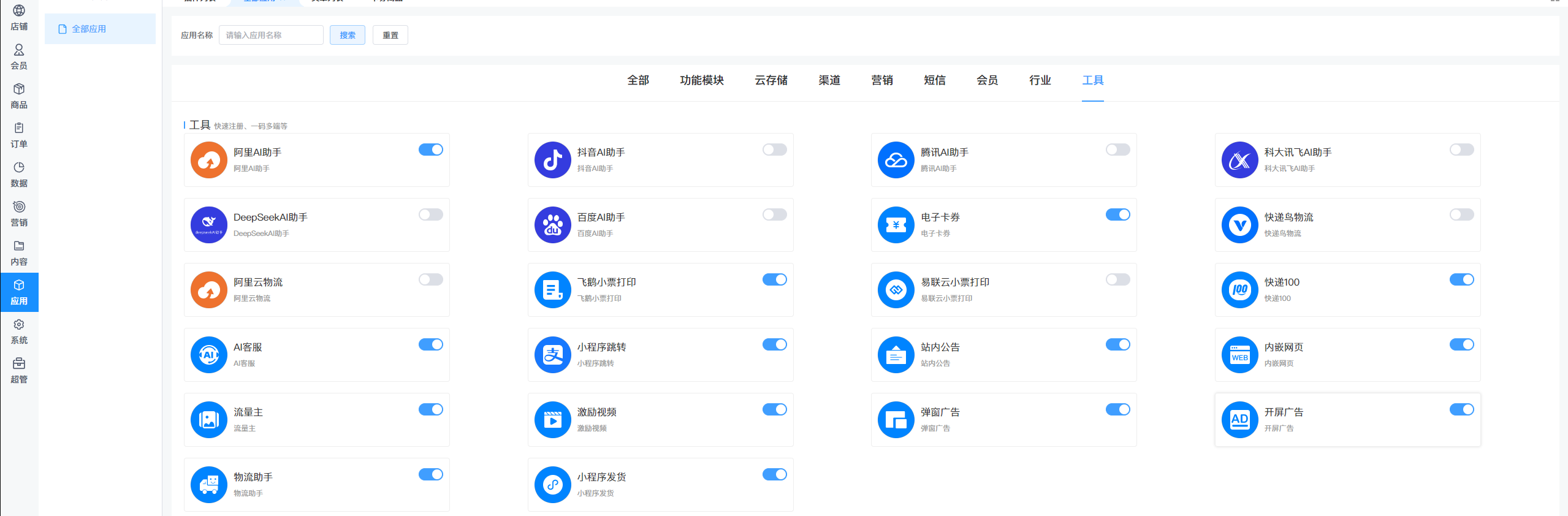Switch to the 全部 category tab
The width and height of the screenshot is (1568, 516).
pyautogui.click(x=638, y=80)
